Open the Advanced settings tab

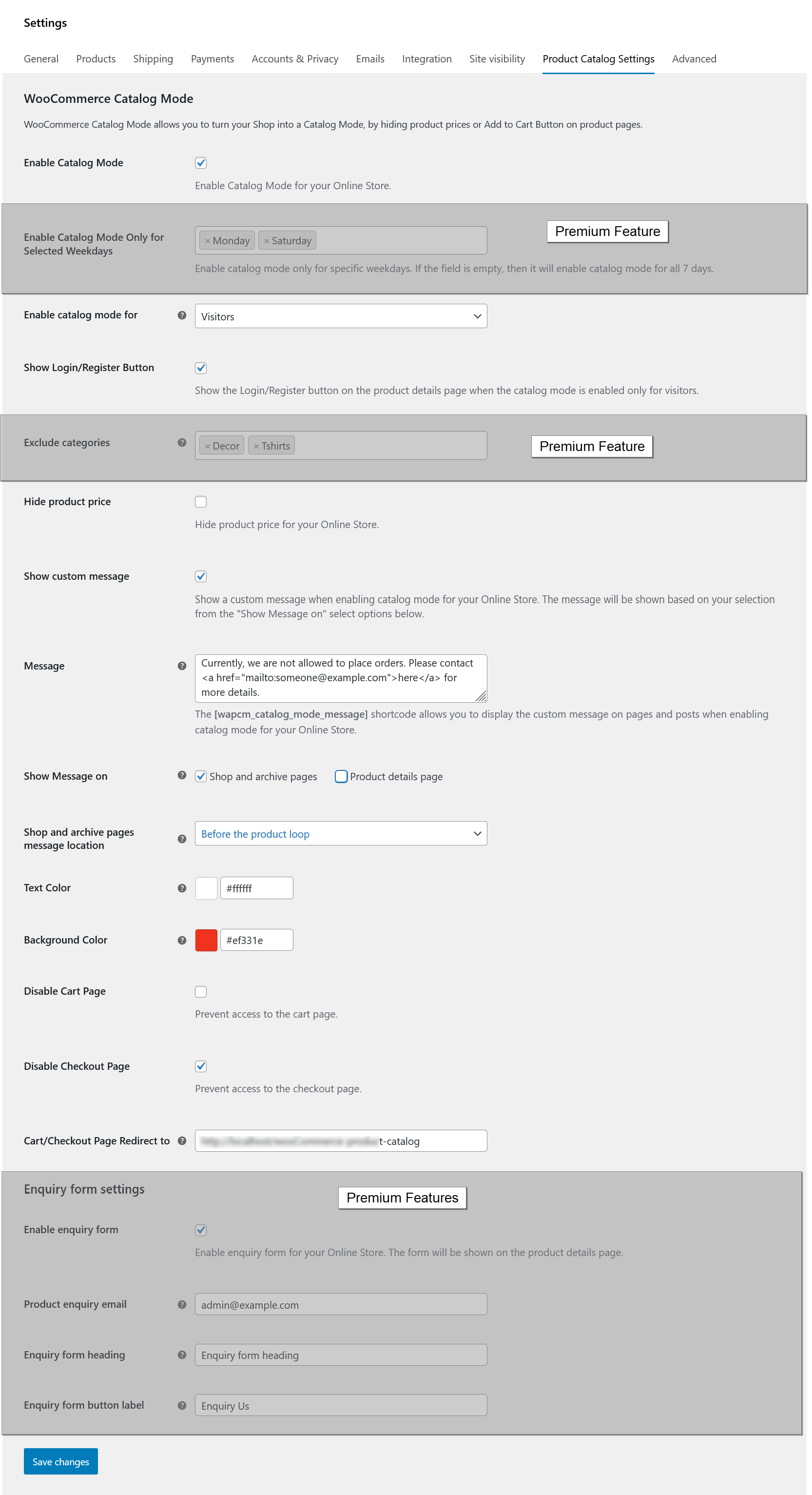(694, 59)
